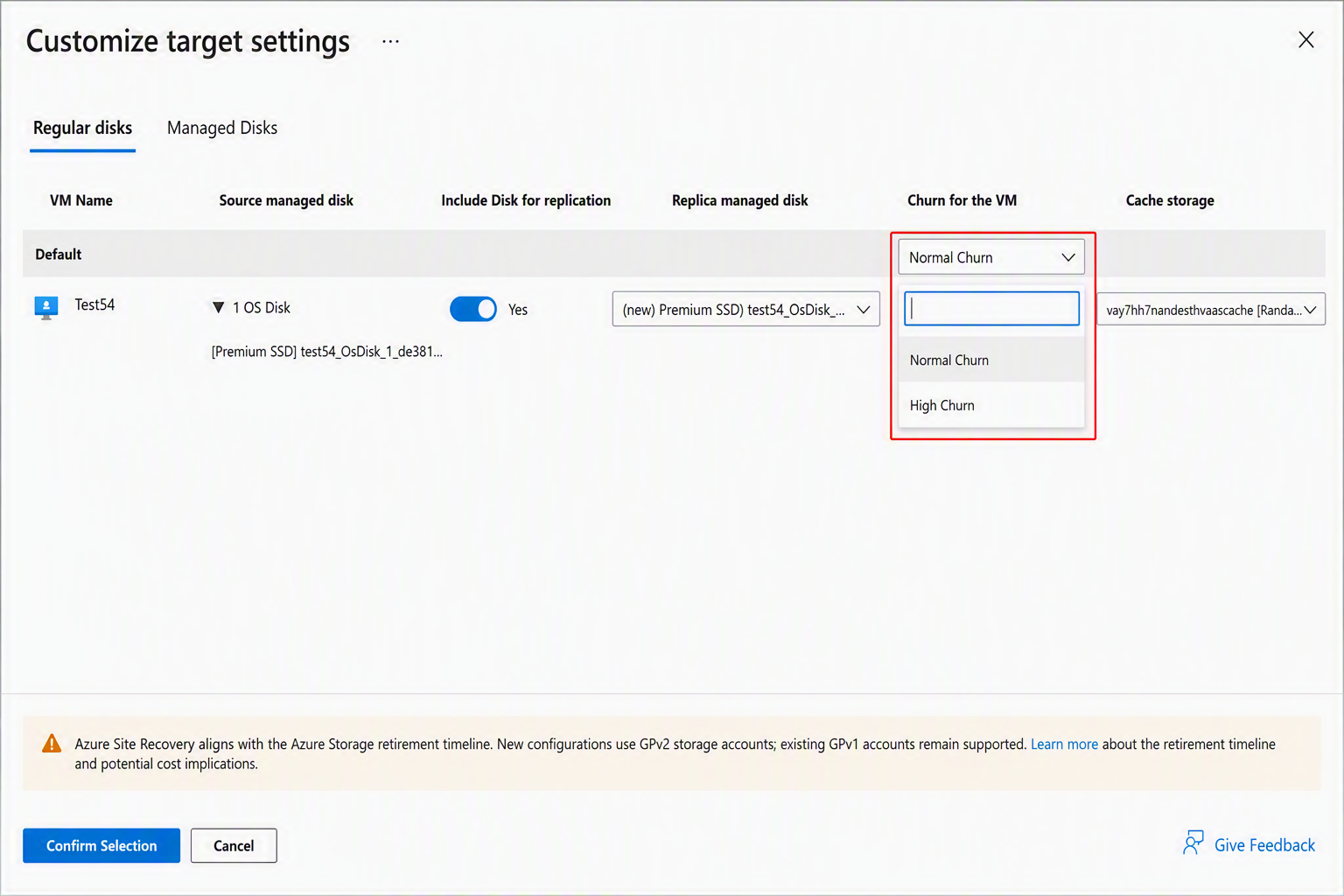The width and height of the screenshot is (1344, 896).
Task: Click the warning triangle icon
Action: click(x=52, y=744)
